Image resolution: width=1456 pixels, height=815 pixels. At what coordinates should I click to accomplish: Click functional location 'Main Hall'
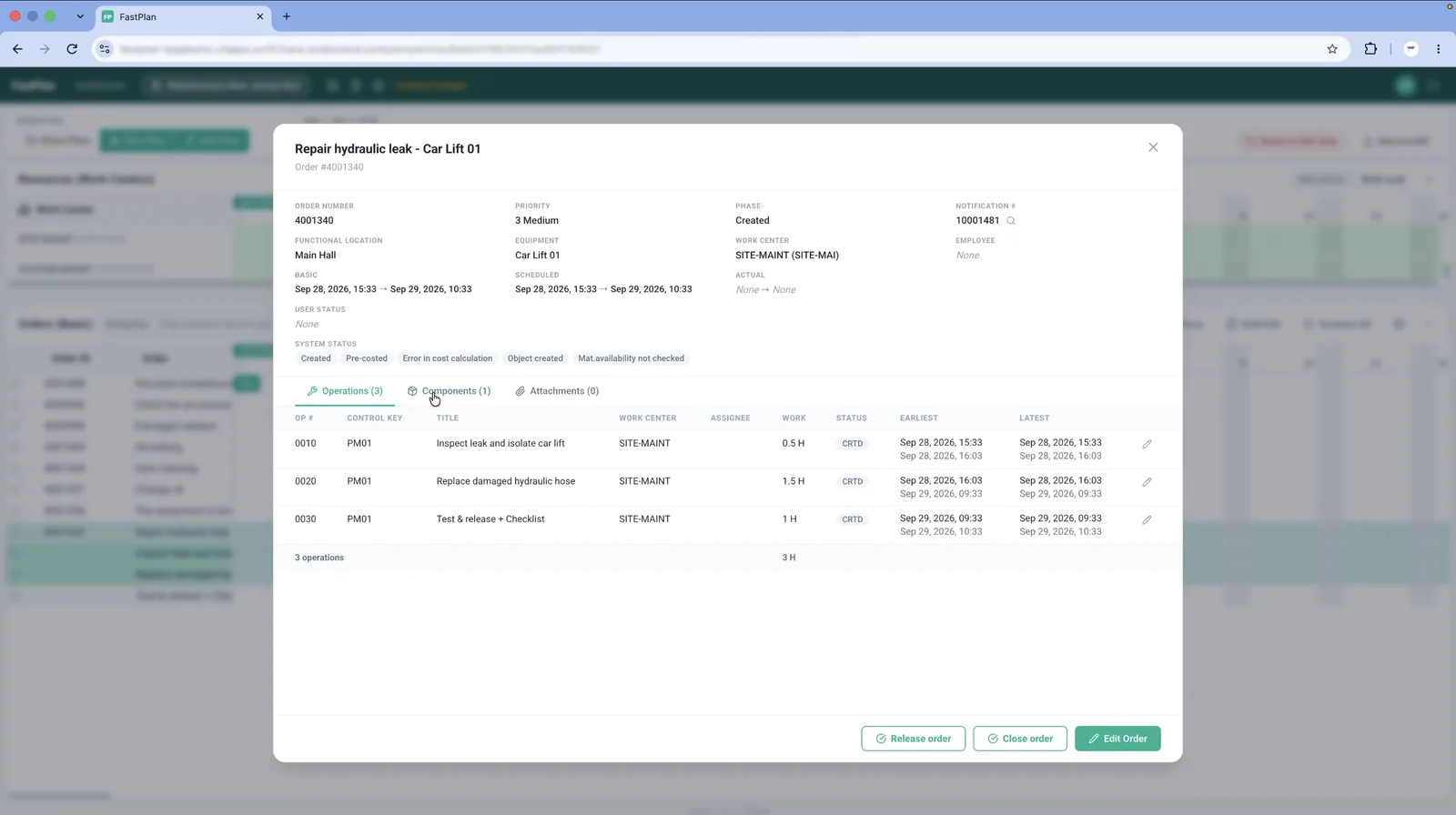[316, 256]
